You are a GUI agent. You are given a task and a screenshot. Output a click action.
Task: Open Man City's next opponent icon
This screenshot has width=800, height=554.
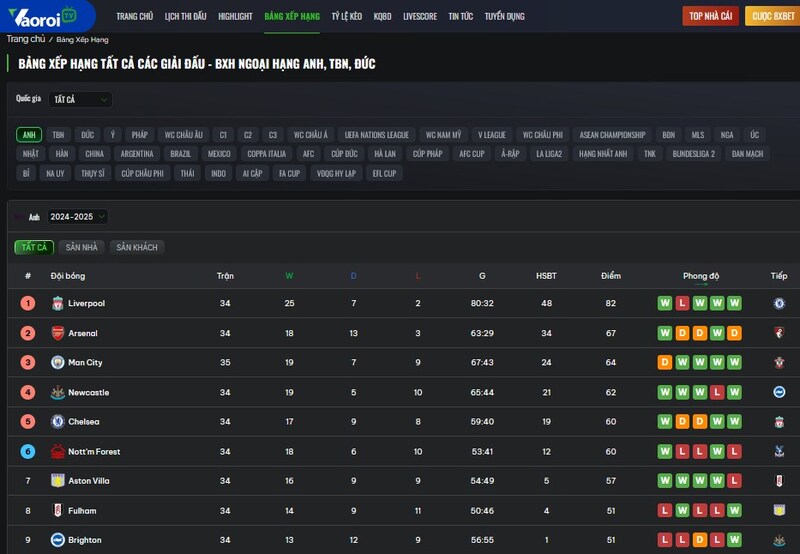(779, 362)
